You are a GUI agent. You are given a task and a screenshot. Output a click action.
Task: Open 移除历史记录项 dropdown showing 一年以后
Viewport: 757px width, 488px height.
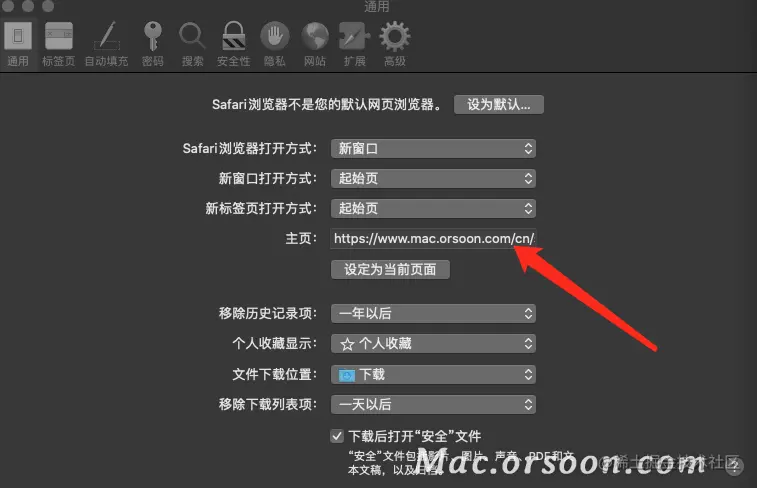pyautogui.click(x=433, y=314)
